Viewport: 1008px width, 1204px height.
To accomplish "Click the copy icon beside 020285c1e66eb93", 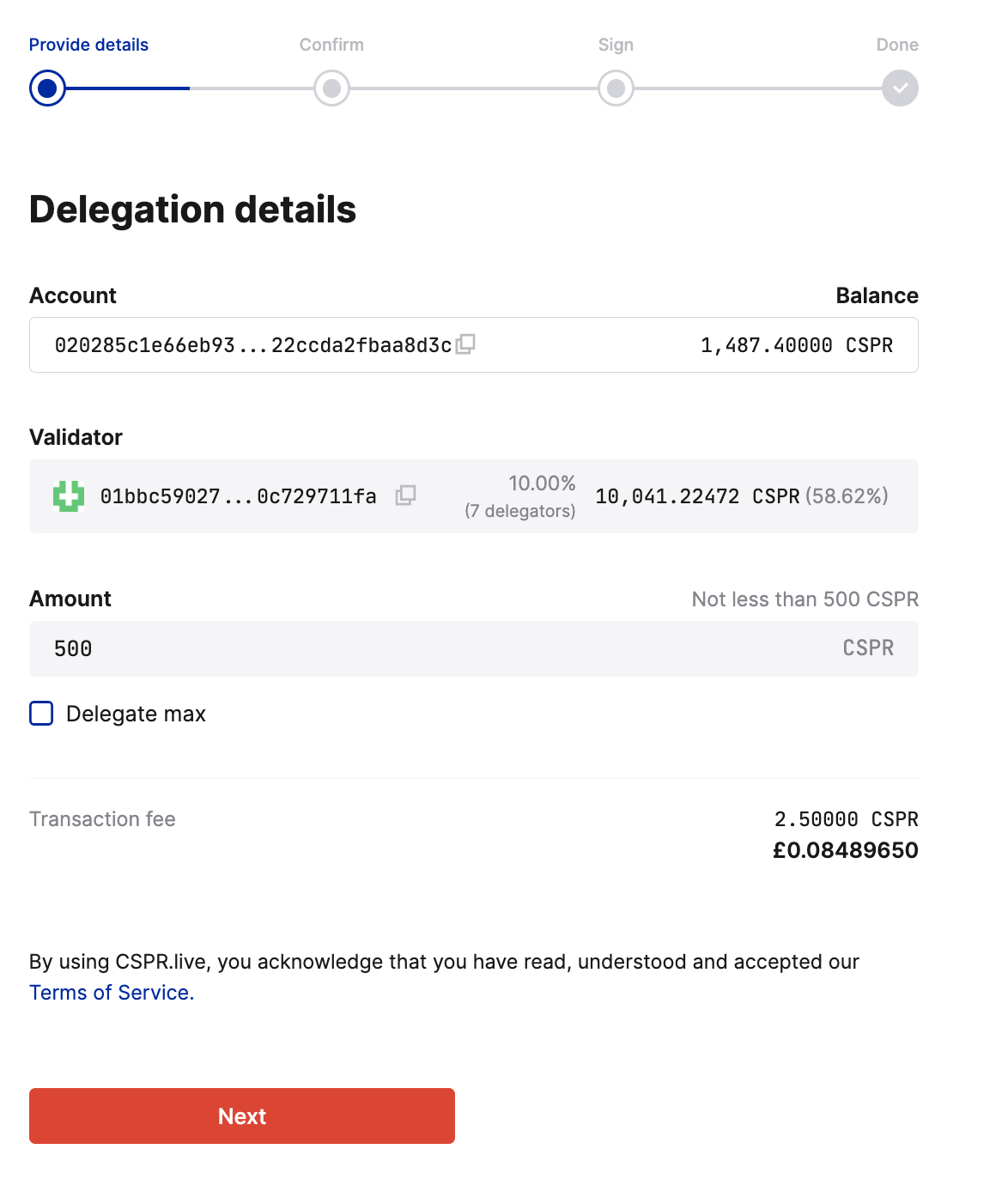I will (466, 344).
